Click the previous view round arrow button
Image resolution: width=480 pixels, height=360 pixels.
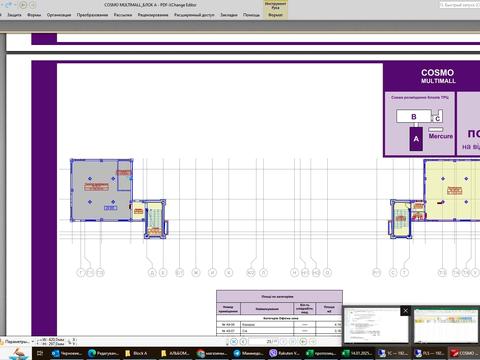(x=23, y=5)
